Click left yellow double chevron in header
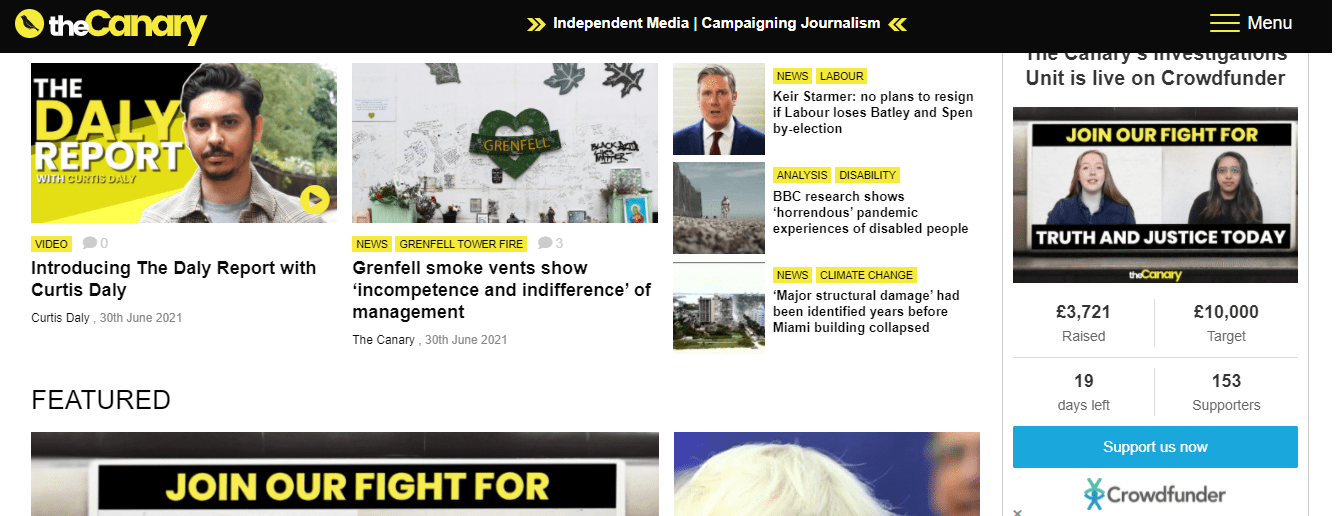Screen dimensions: 1342x516 (x=536, y=24)
